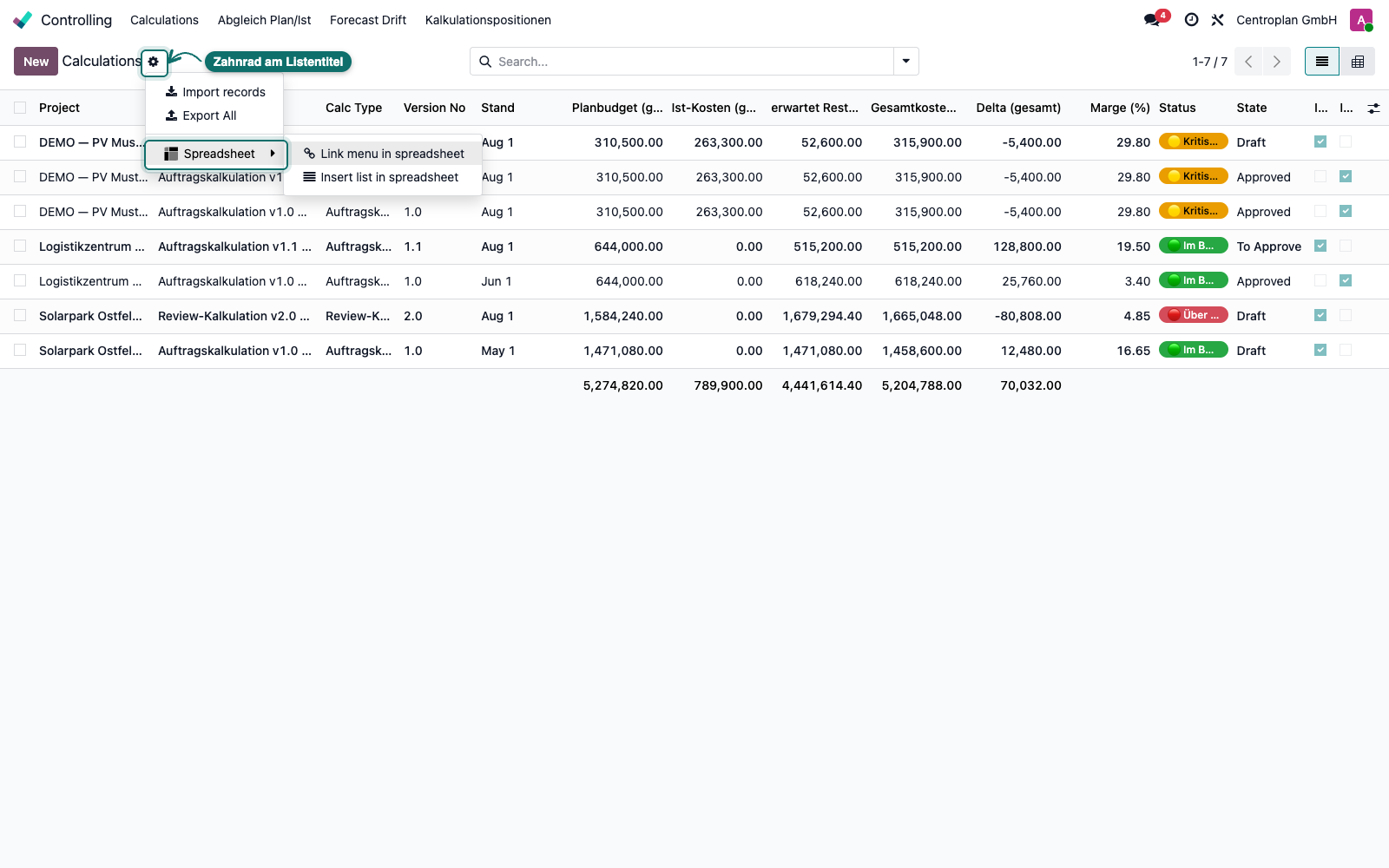The width and height of the screenshot is (1389, 868).
Task: Toggle the checked box in Review-Kalkulation row
Action: [1320, 315]
